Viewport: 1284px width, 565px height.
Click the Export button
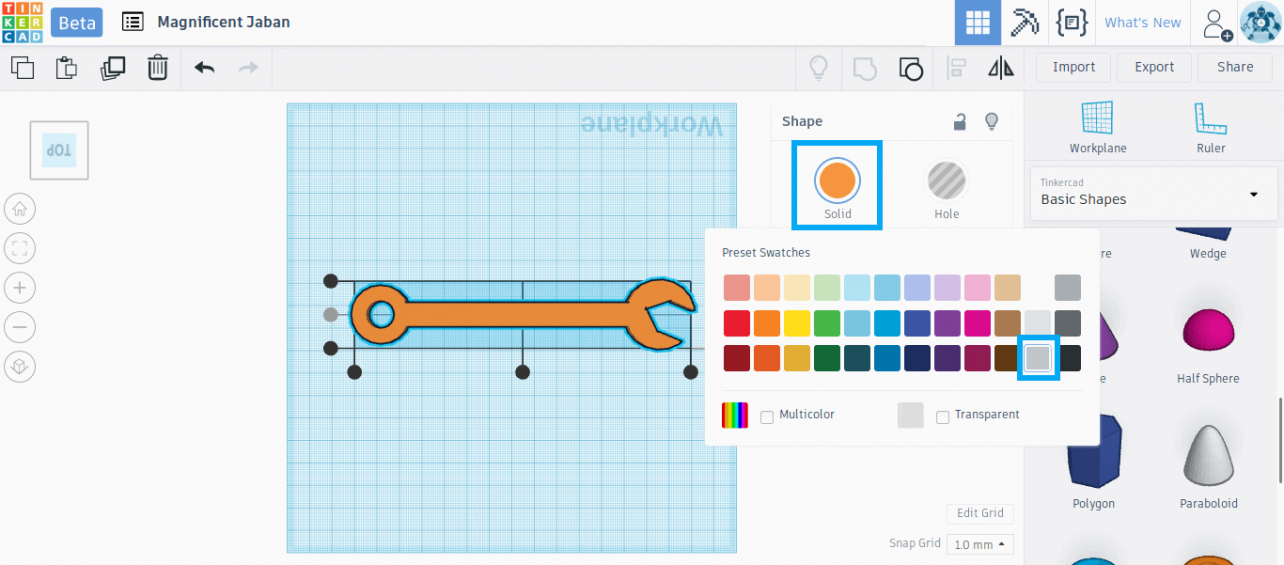(x=1153, y=67)
